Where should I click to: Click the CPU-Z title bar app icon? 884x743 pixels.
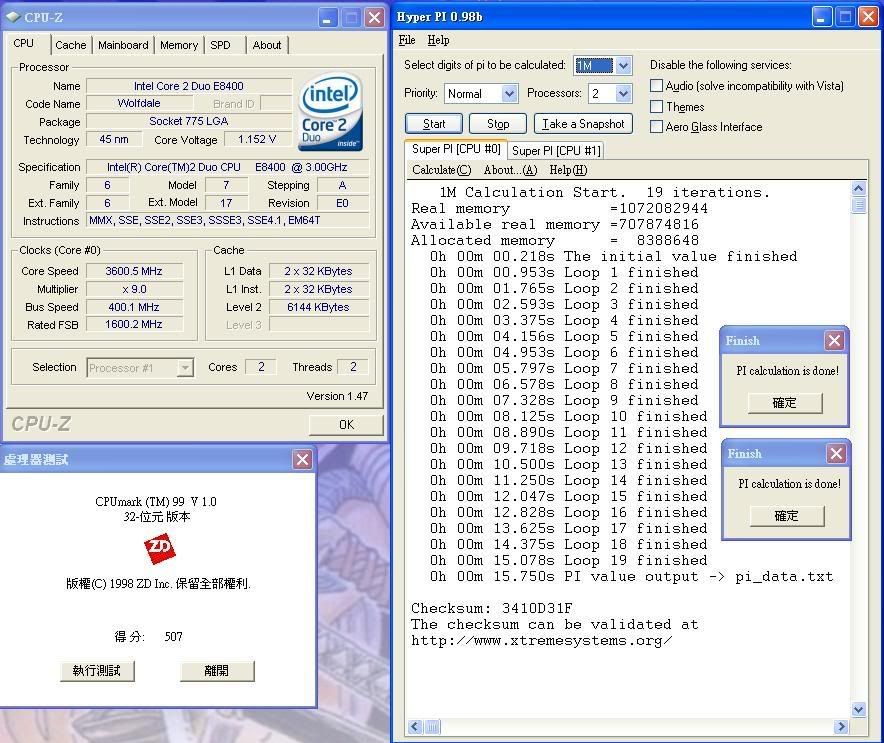(x=14, y=17)
